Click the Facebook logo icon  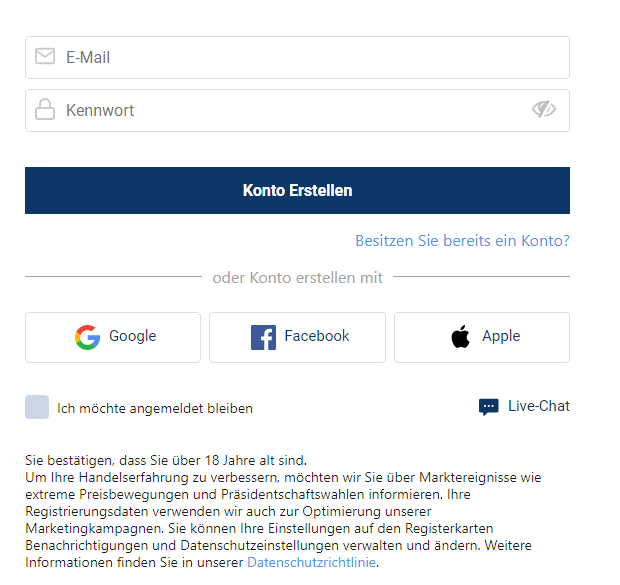(263, 337)
